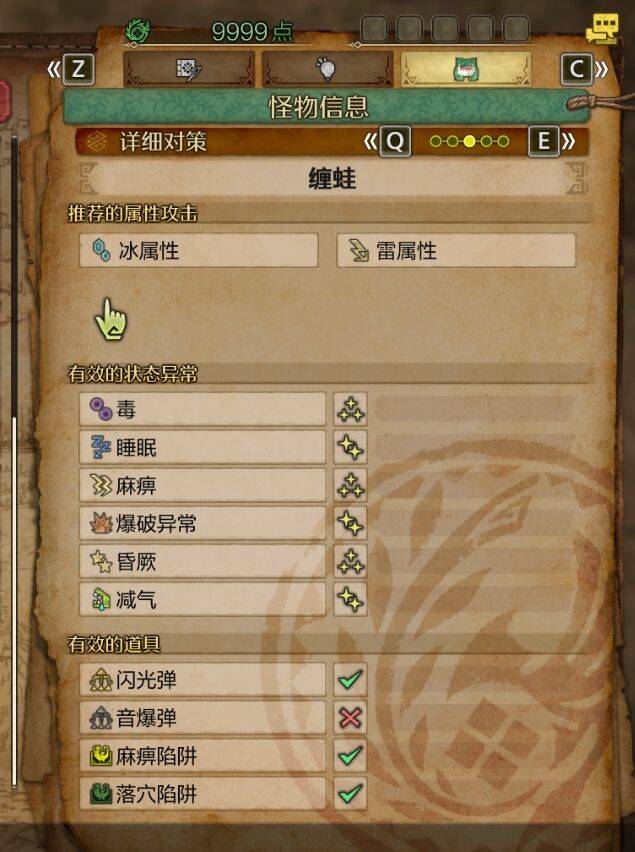Click the 毒 poison status row
This screenshot has height=852, width=635.
click(203, 409)
